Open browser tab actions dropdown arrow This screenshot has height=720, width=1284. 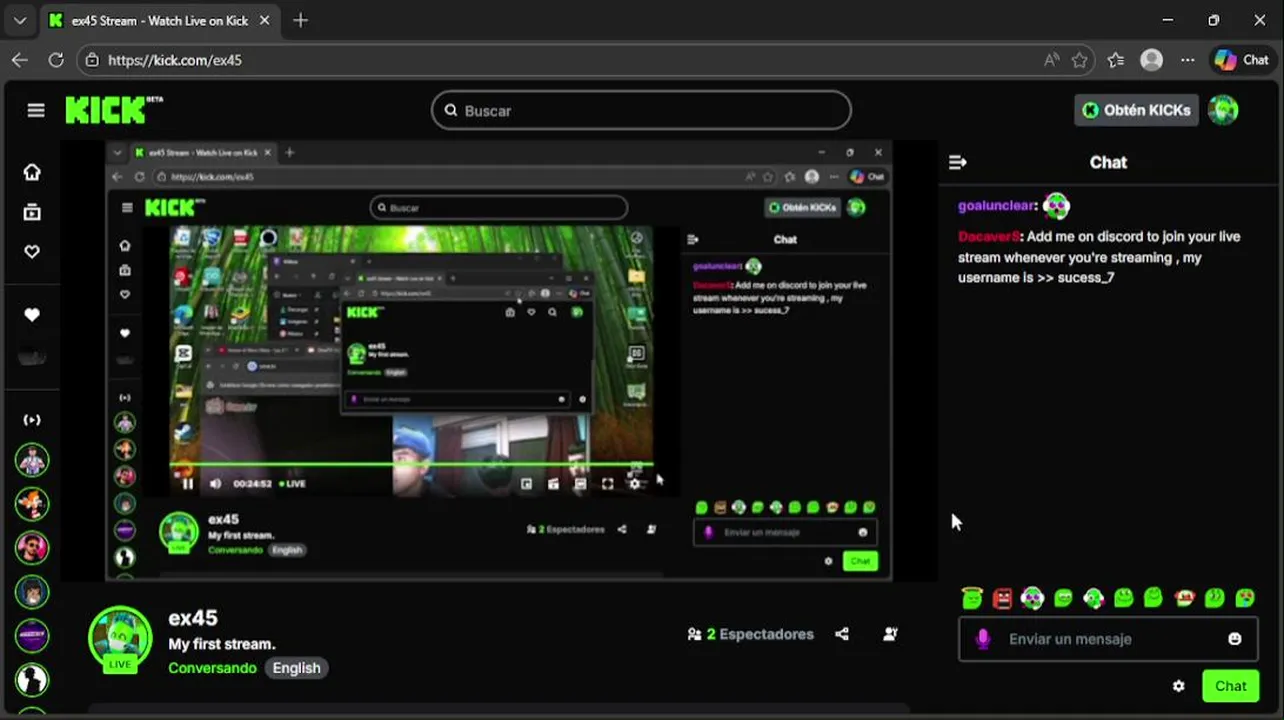[x=19, y=20]
